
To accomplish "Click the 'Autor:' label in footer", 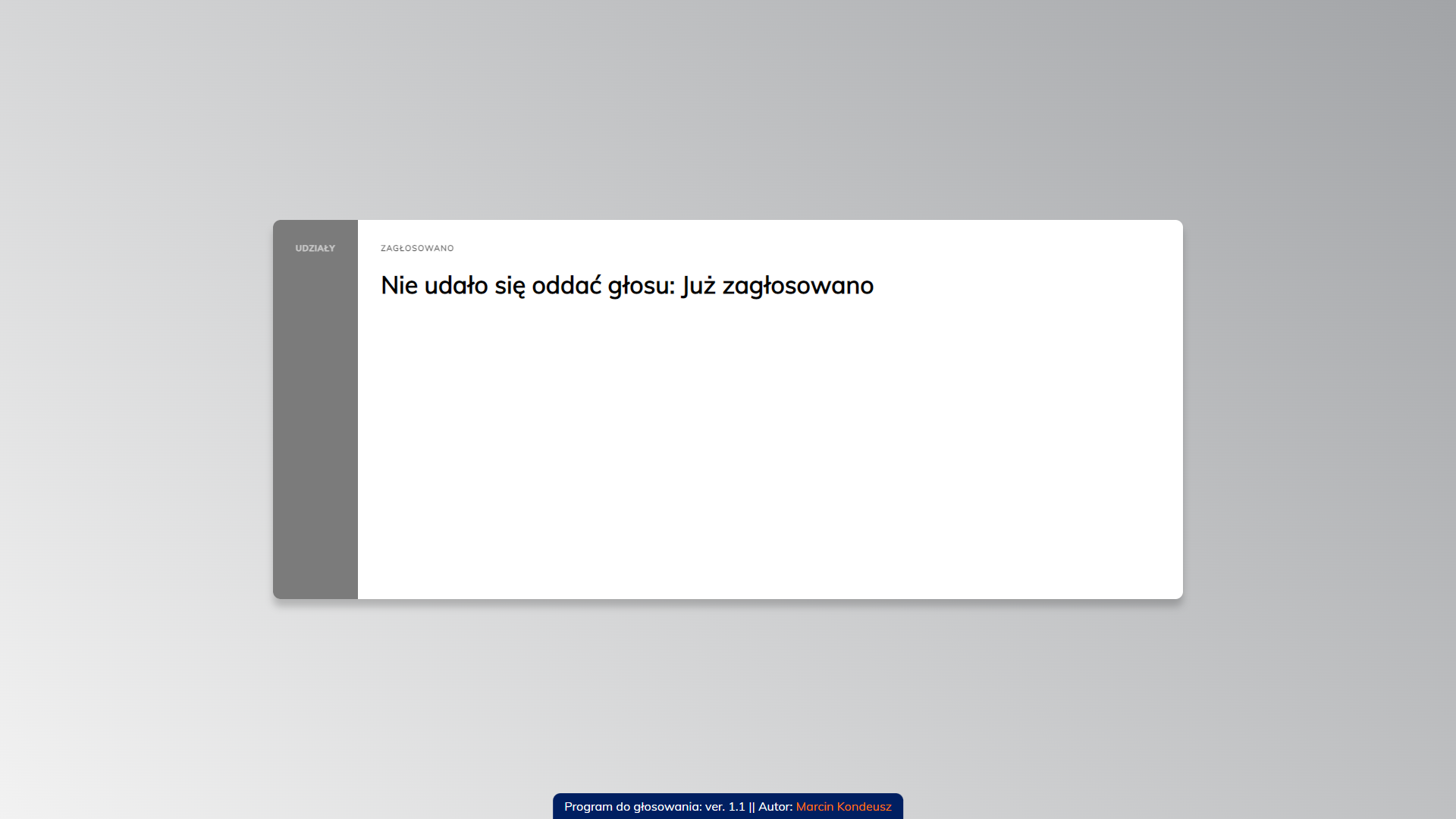I will pyautogui.click(x=775, y=807).
